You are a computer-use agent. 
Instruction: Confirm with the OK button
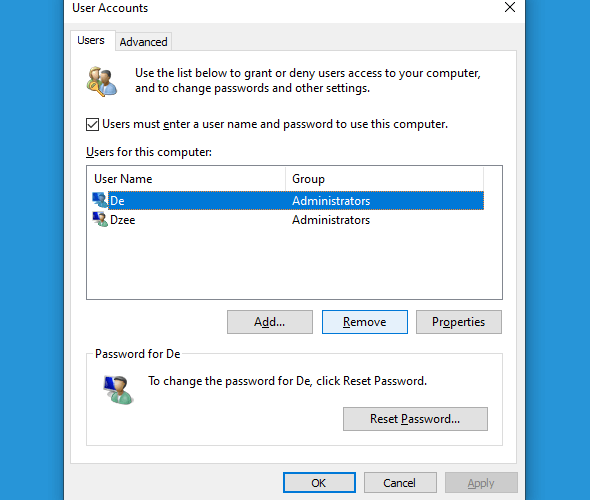[319, 483]
